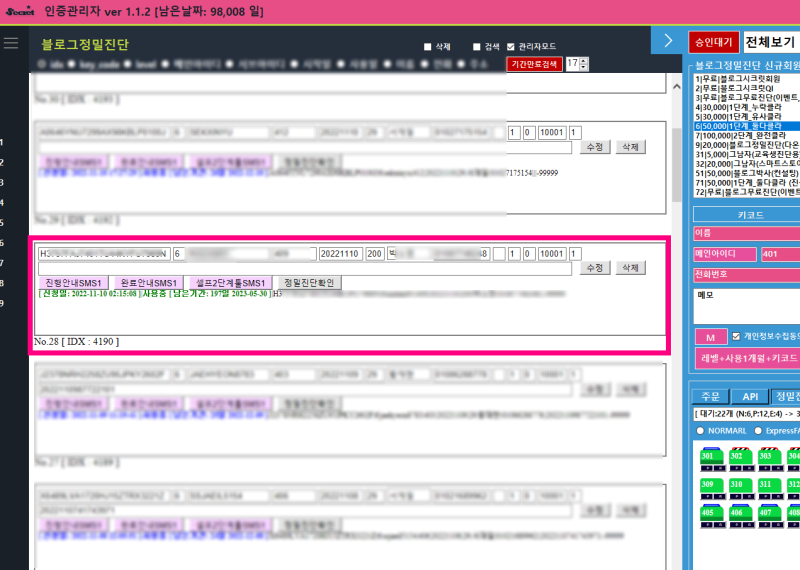Decrease the expiry-days spinner value
Screen dimensions: 800x570
click(x=584, y=67)
